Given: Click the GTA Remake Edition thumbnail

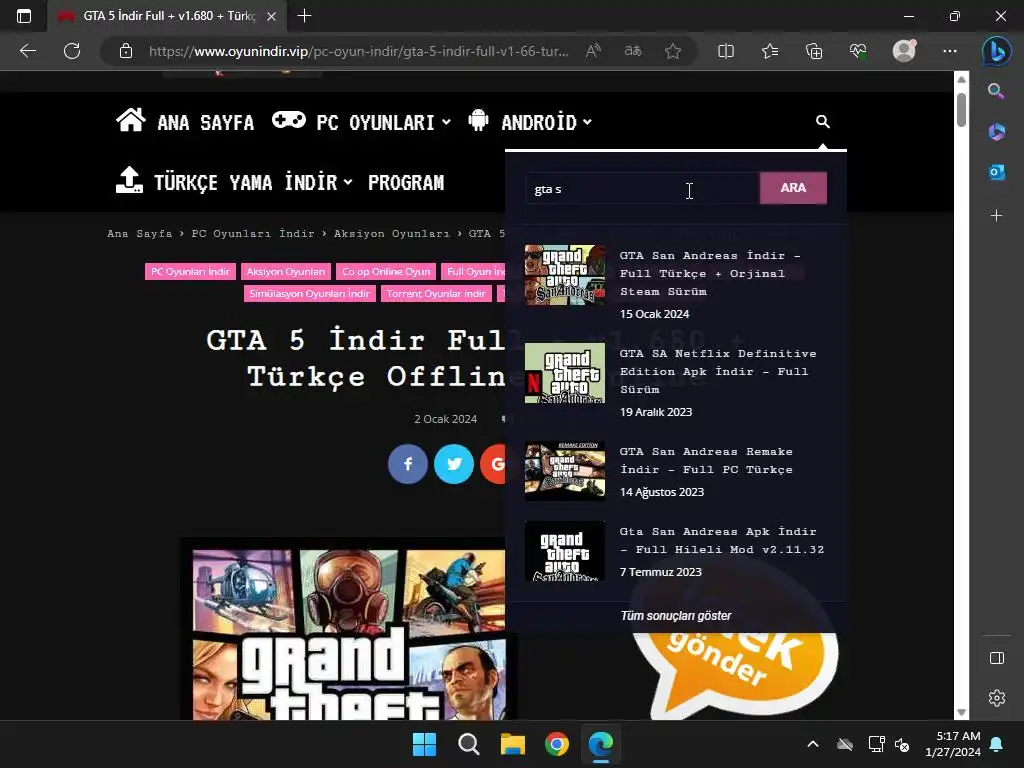Looking at the screenshot, I should tap(565, 471).
